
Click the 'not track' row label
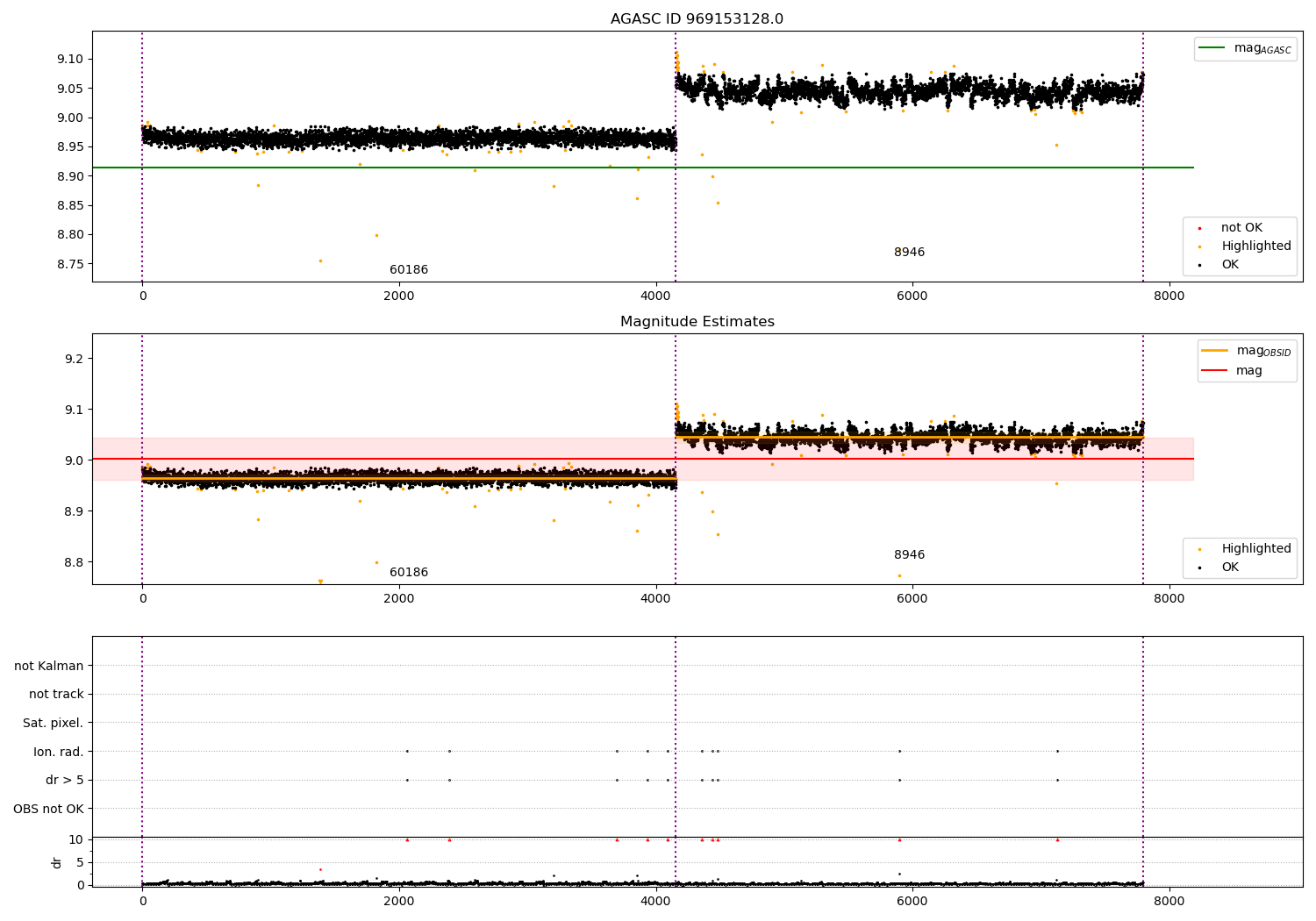point(56,694)
